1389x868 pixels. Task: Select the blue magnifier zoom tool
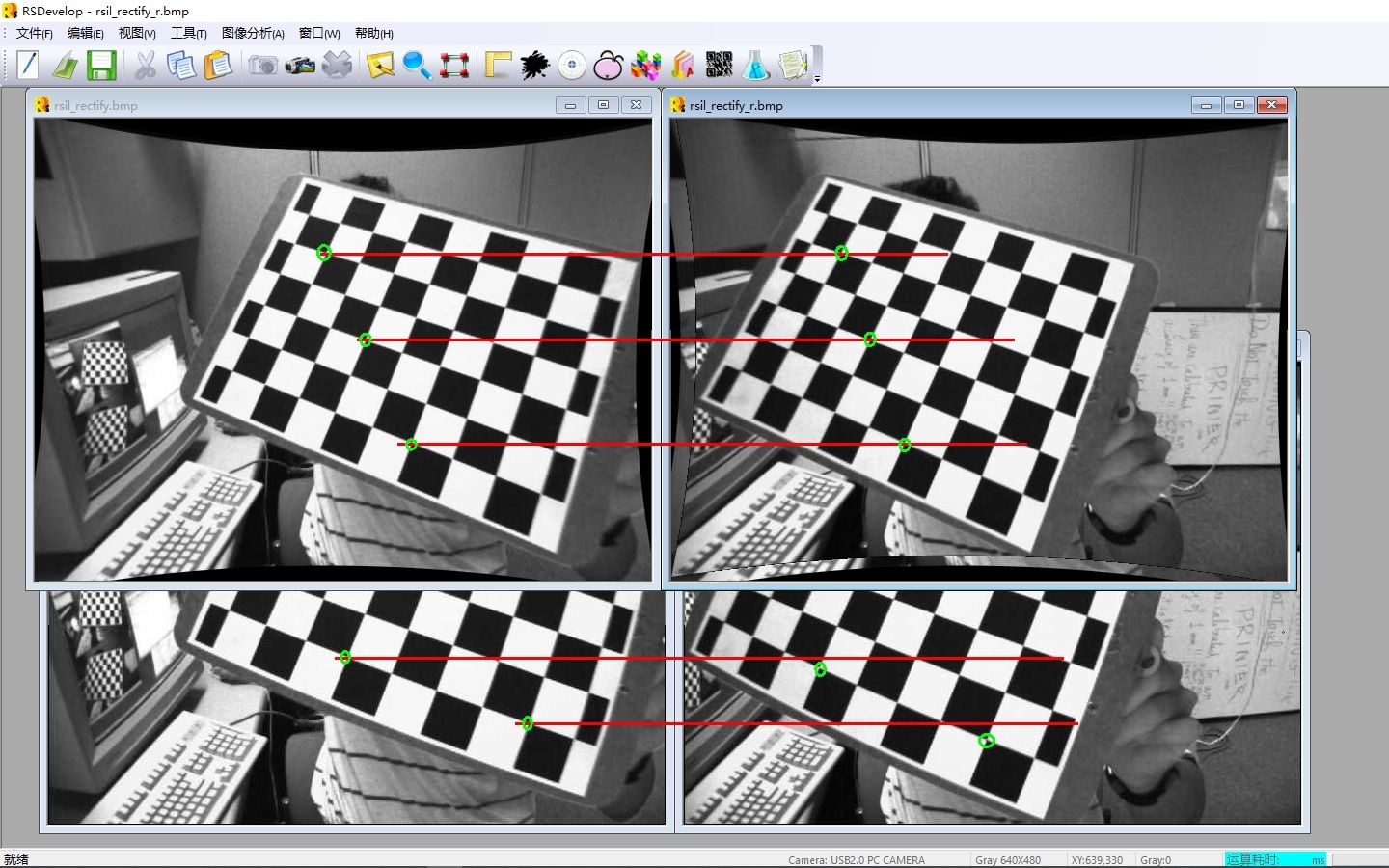coord(417,65)
